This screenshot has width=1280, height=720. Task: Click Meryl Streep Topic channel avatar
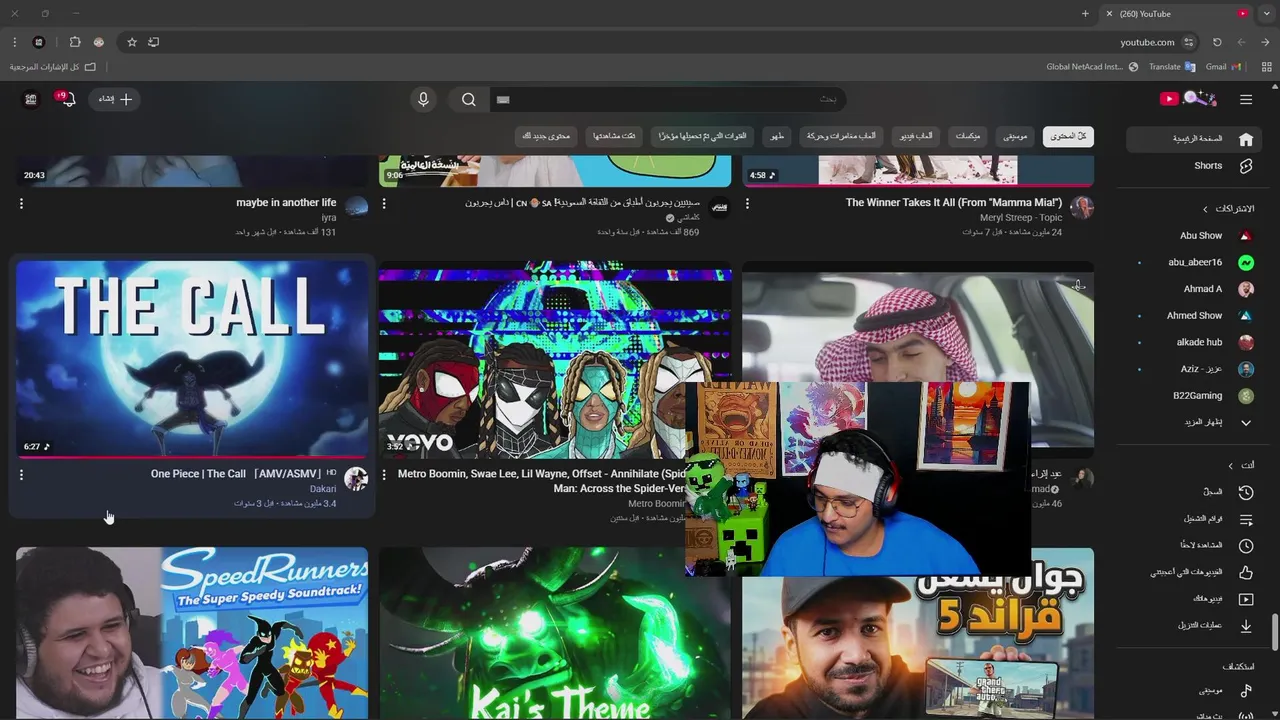[x=1081, y=207]
